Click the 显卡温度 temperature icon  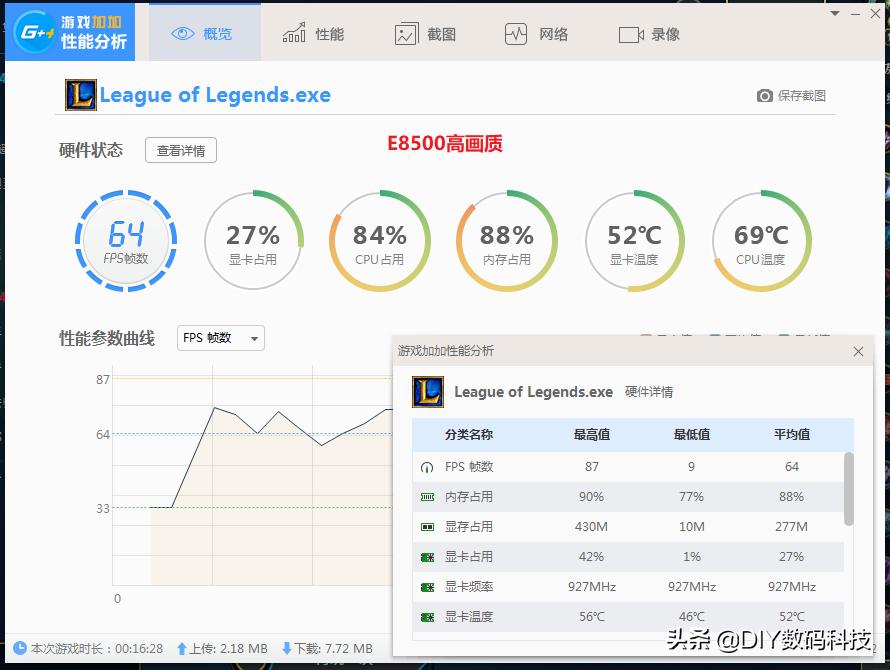(x=426, y=617)
